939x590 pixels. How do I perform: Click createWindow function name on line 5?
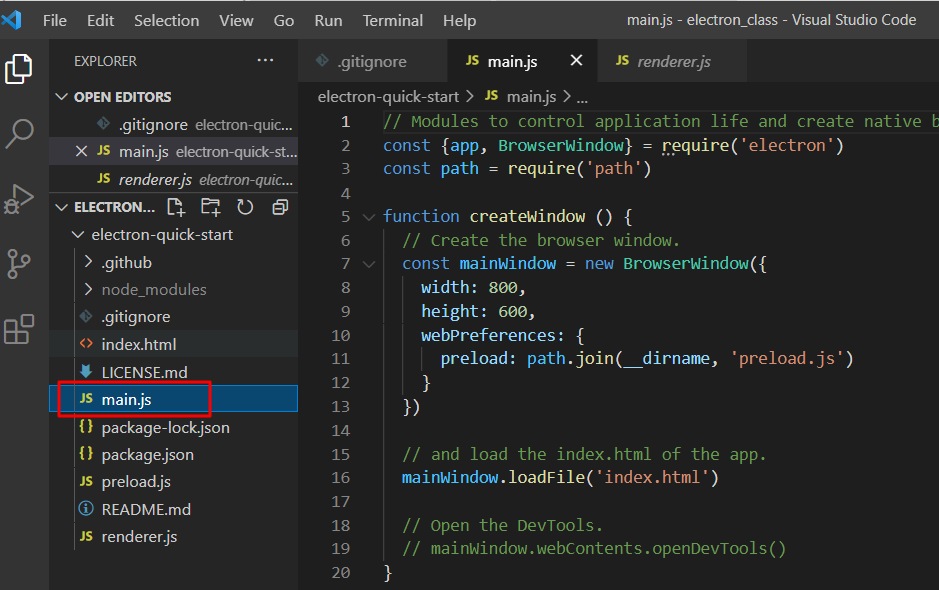[527, 216]
